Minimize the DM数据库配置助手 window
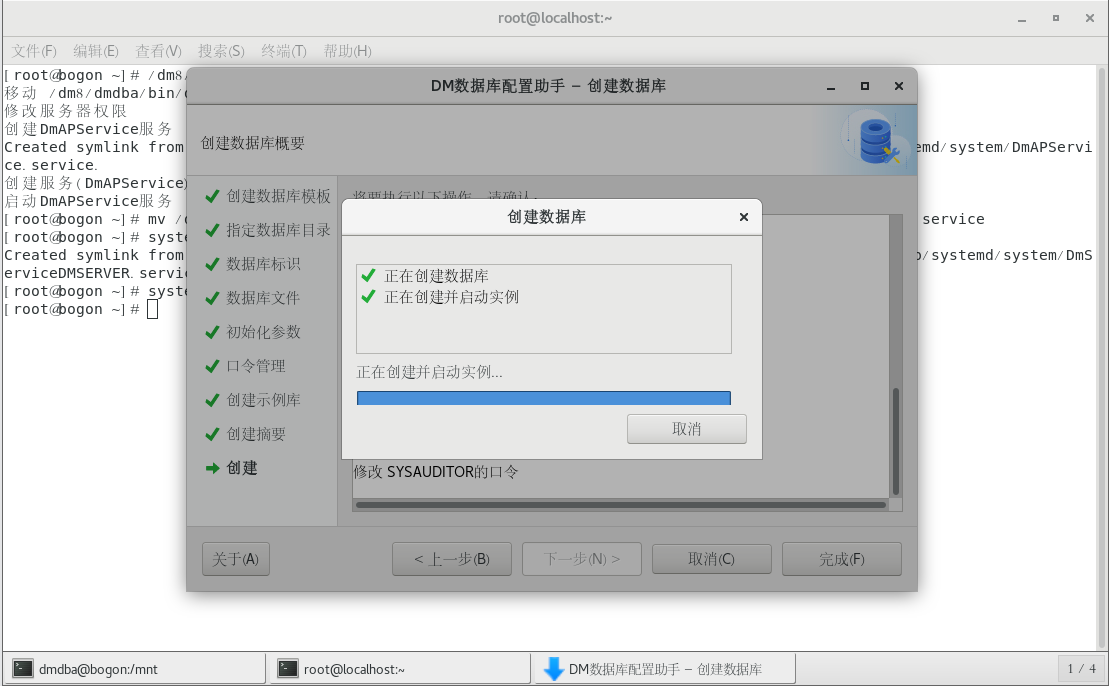Image resolution: width=1109 pixels, height=686 pixels. pyautogui.click(x=831, y=86)
